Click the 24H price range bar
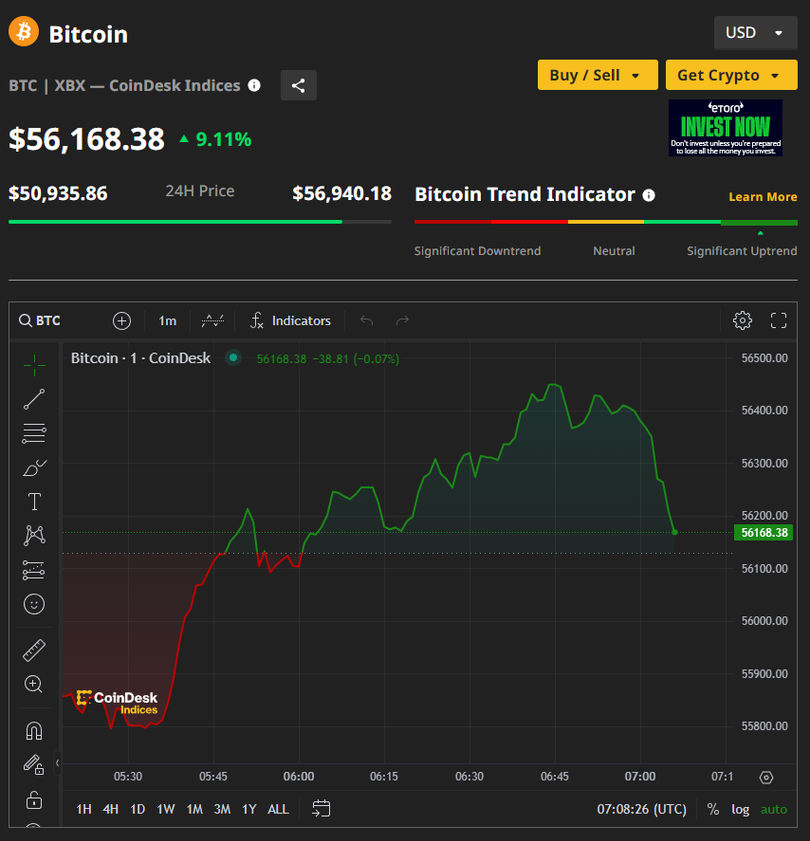 pyautogui.click(x=200, y=221)
